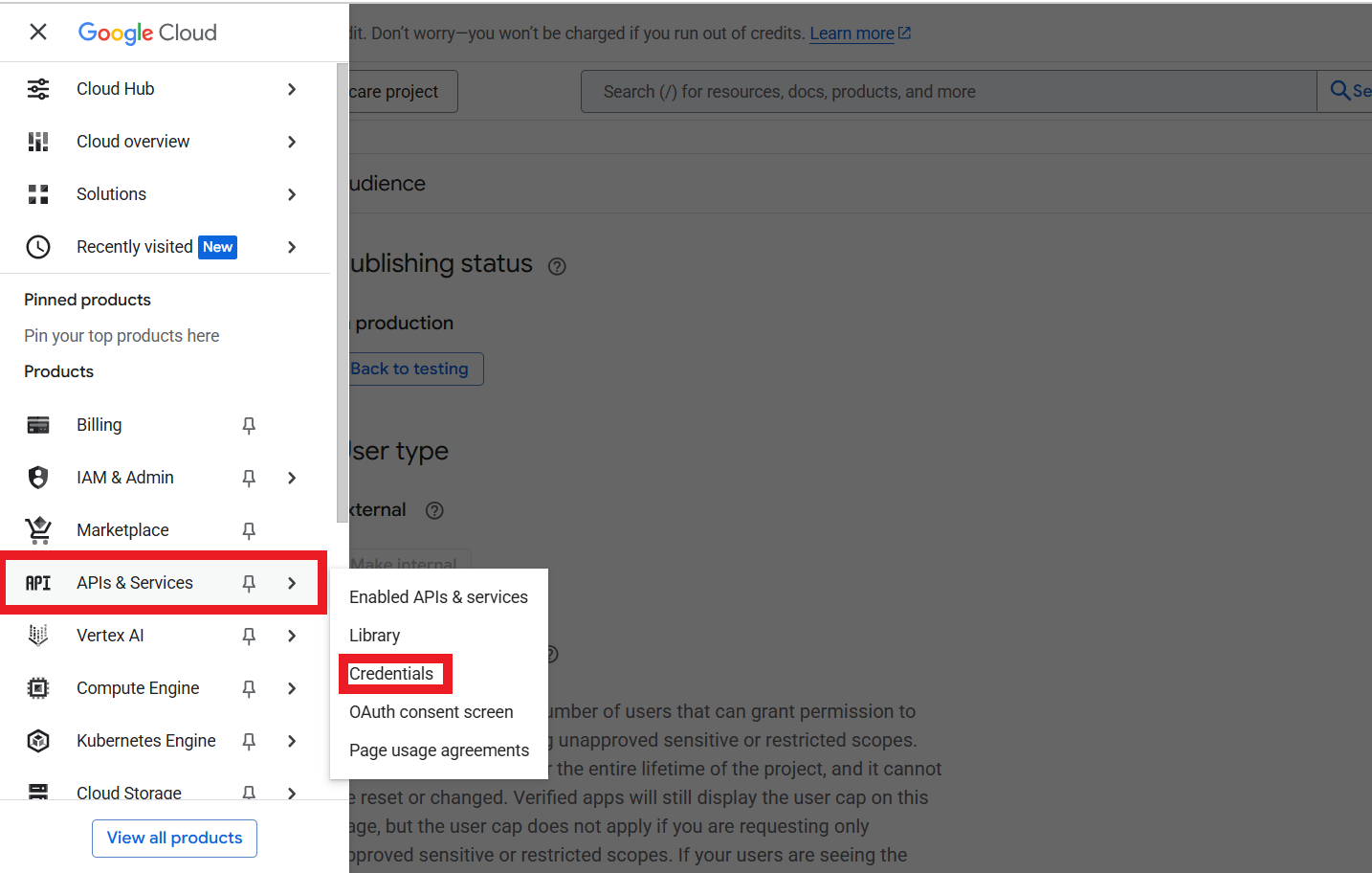
Task: Click the Publishing status help icon
Action: pyautogui.click(x=557, y=267)
